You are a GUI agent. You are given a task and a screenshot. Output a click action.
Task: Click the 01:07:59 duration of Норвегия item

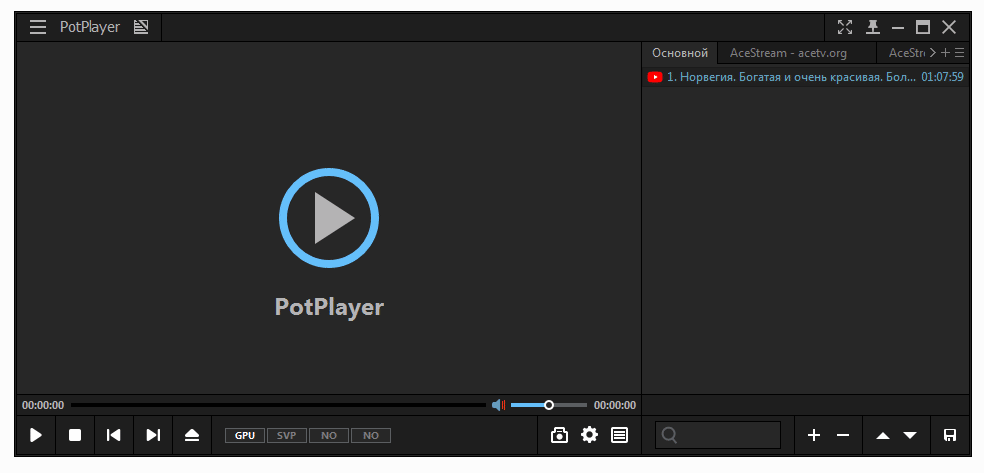click(x=942, y=77)
